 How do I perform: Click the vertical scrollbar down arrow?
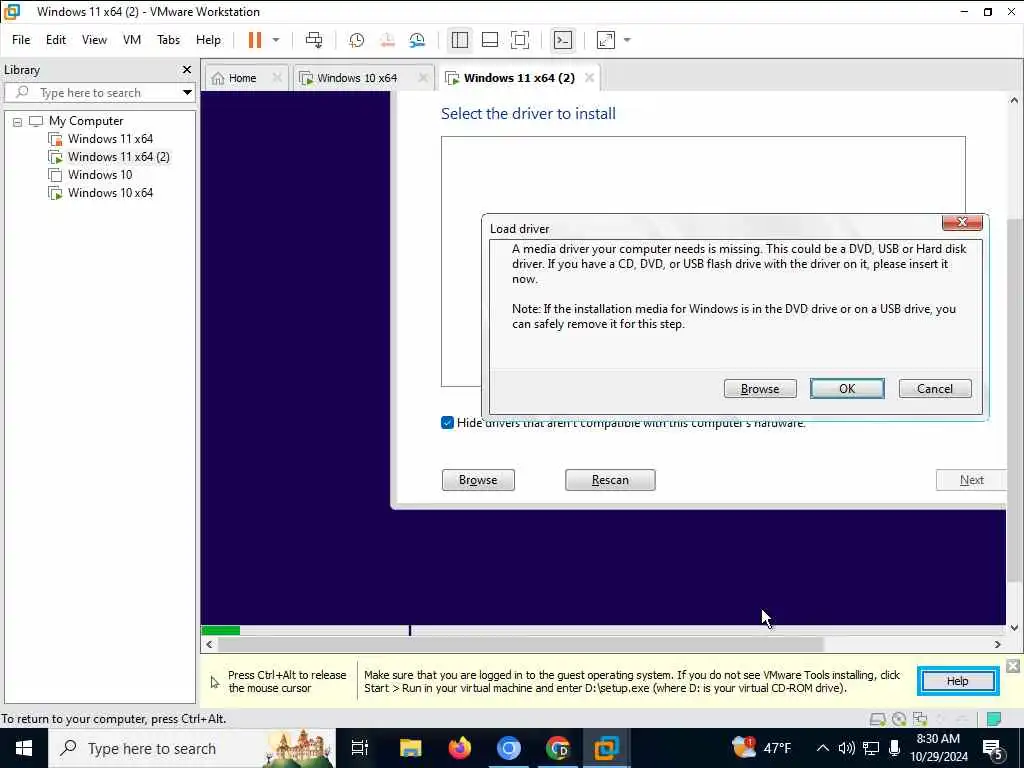click(x=1014, y=628)
